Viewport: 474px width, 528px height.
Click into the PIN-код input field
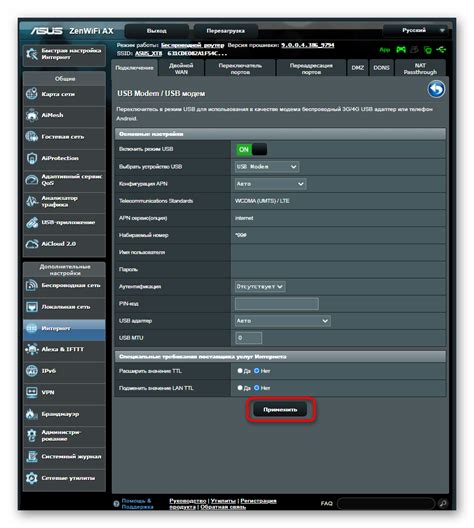[x=277, y=304]
